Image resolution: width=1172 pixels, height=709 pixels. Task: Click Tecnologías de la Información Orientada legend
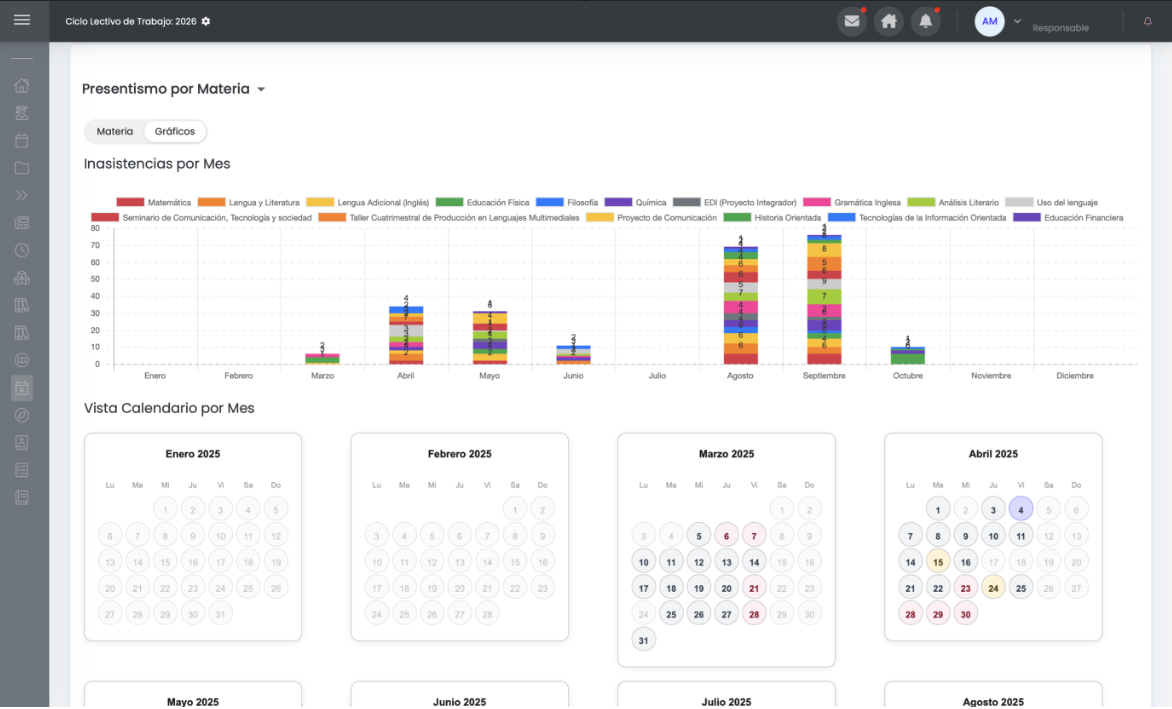tap(917, 217)
